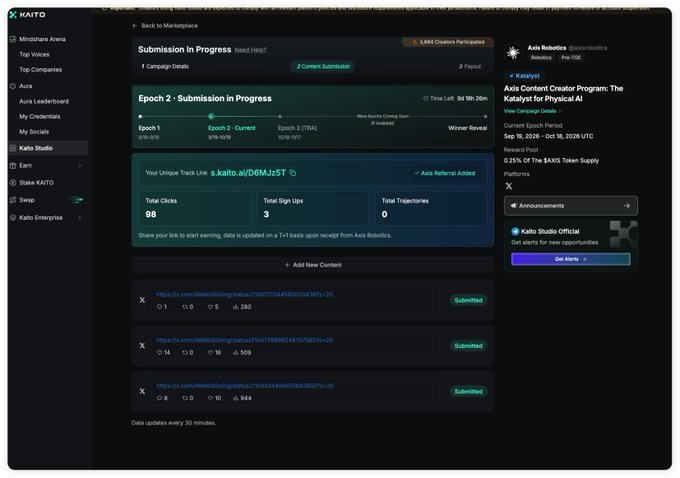Click the Epoch 2 Current timeline marker

(x=211, y=116)
